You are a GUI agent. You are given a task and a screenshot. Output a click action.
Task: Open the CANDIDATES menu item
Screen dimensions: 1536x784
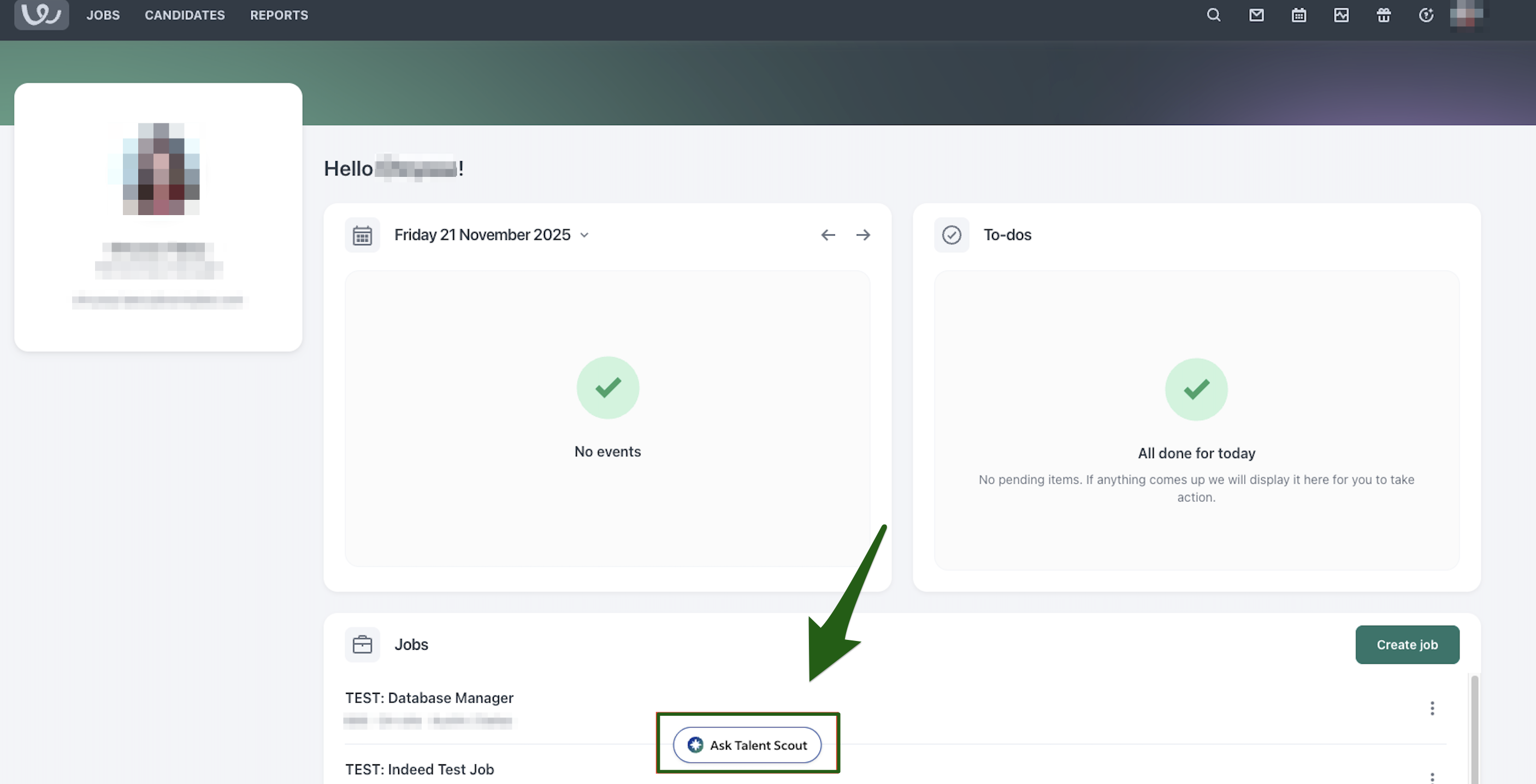point(184,15)
